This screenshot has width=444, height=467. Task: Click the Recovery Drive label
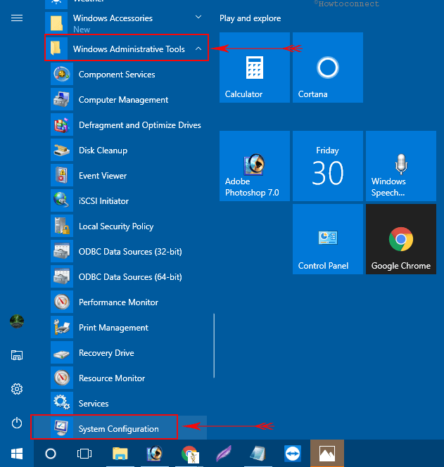pyautogui.click(x=106, y=353)
